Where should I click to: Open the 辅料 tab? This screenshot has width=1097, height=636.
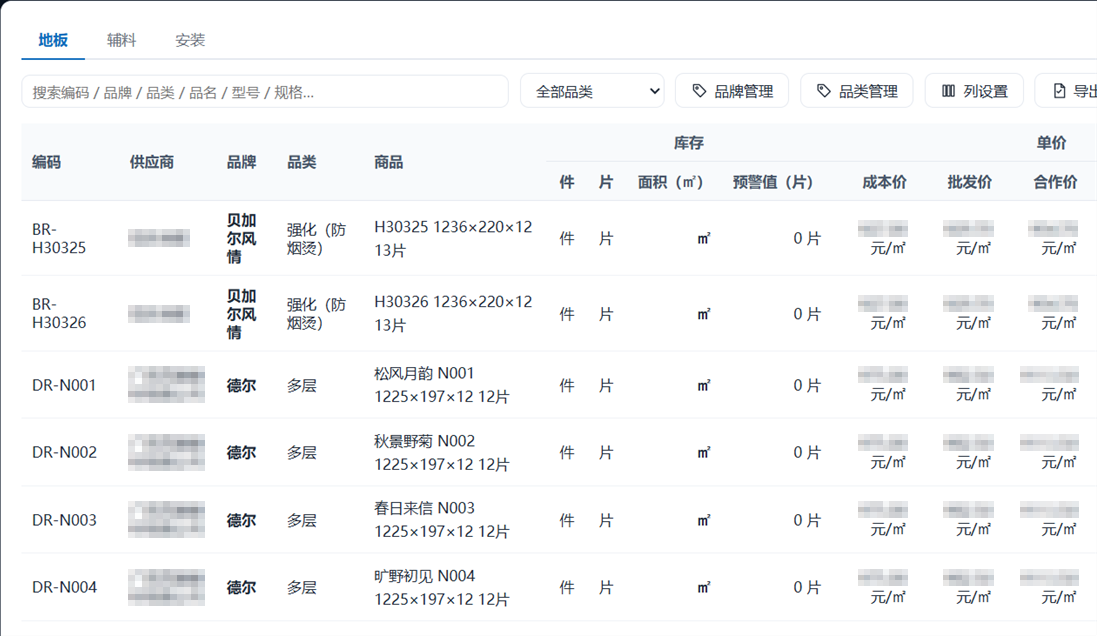122,40
